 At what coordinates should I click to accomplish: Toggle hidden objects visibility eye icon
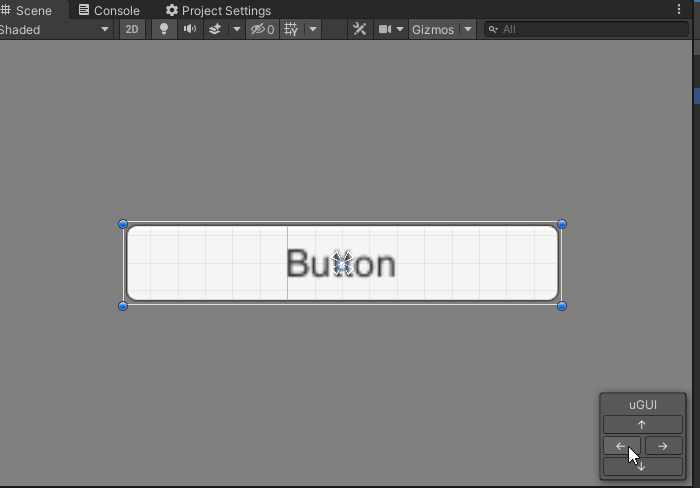tap(262, 29)
